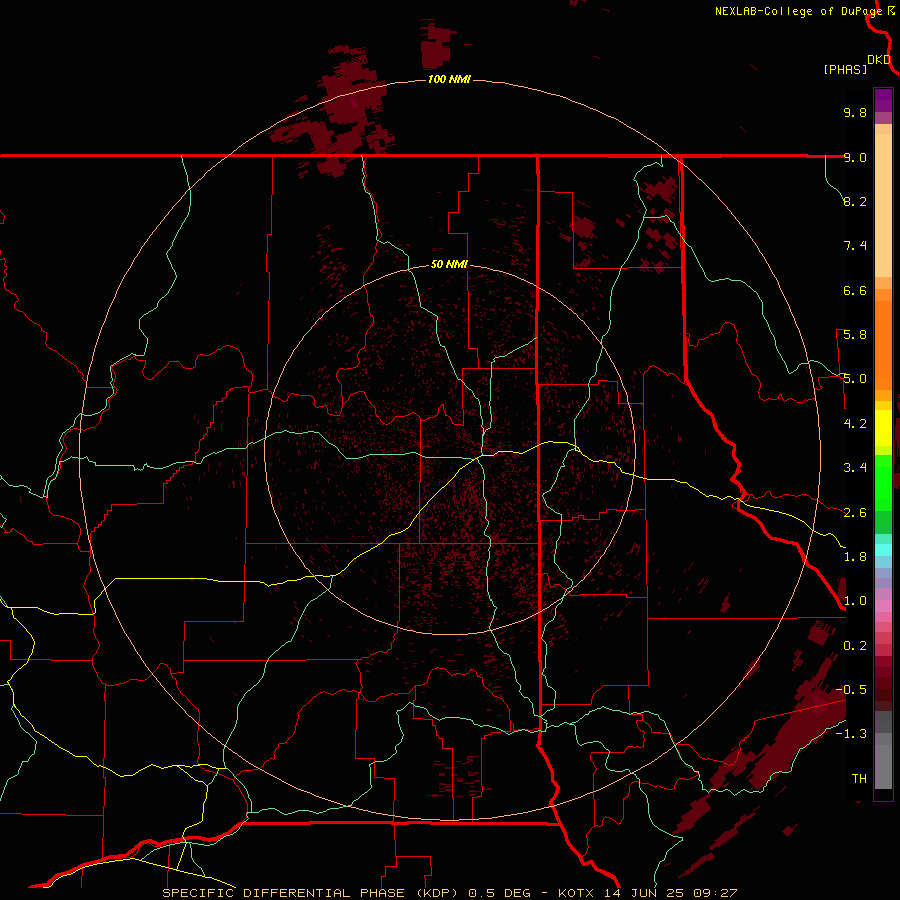Click the -0.5 value on the color scale
Screen dimensions: 900x900
coord(851,690)
